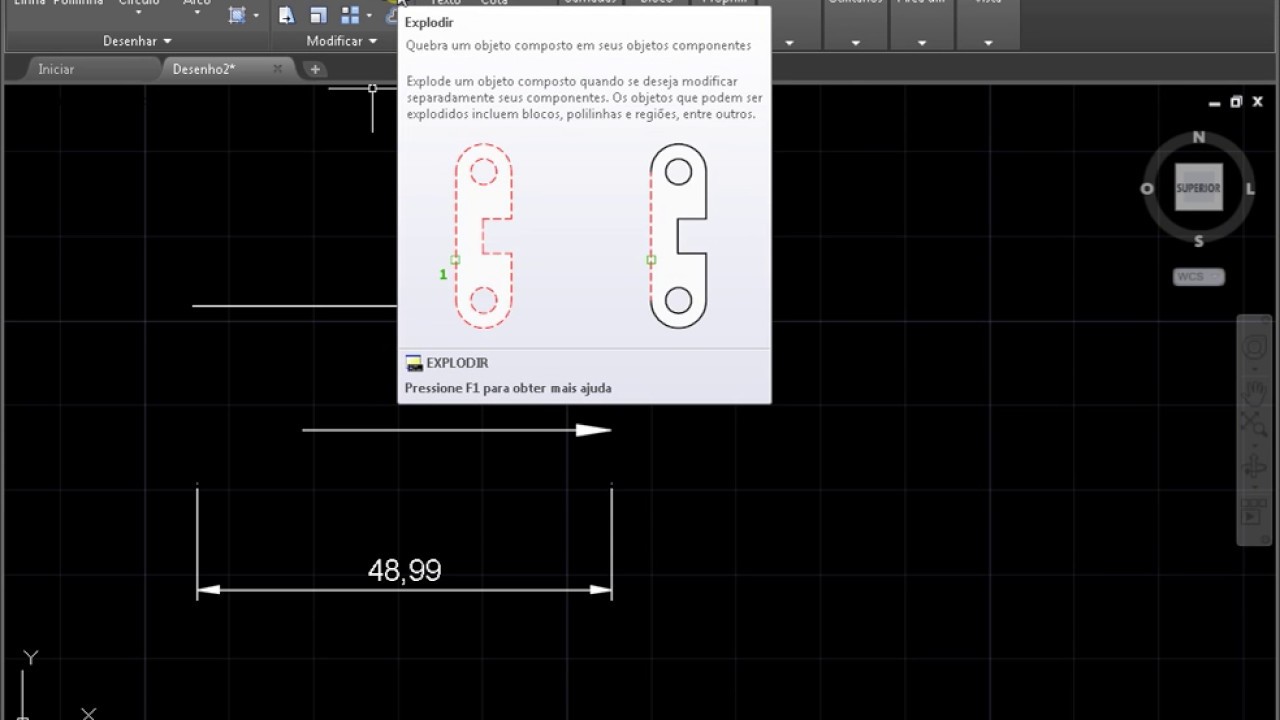Click the Texto tool label in ribbon
1280x720 pixels.
[445, 3]
